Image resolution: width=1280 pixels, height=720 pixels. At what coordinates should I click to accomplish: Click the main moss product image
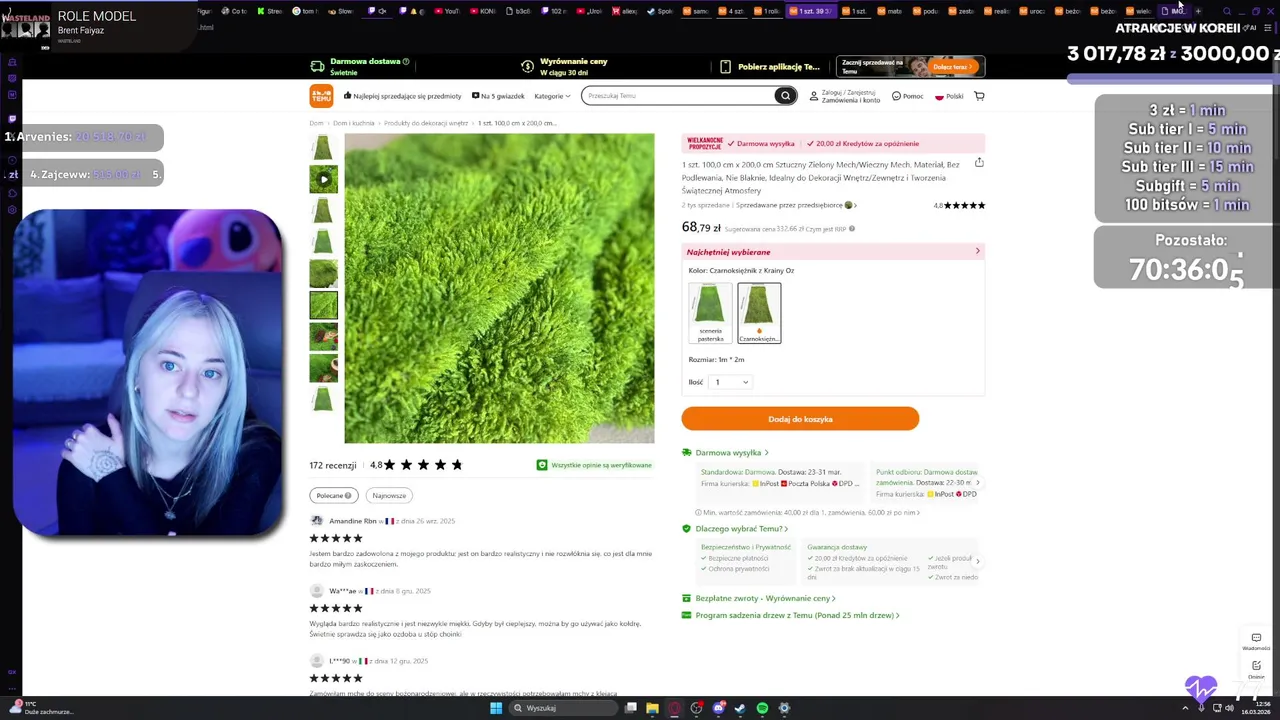499,288
